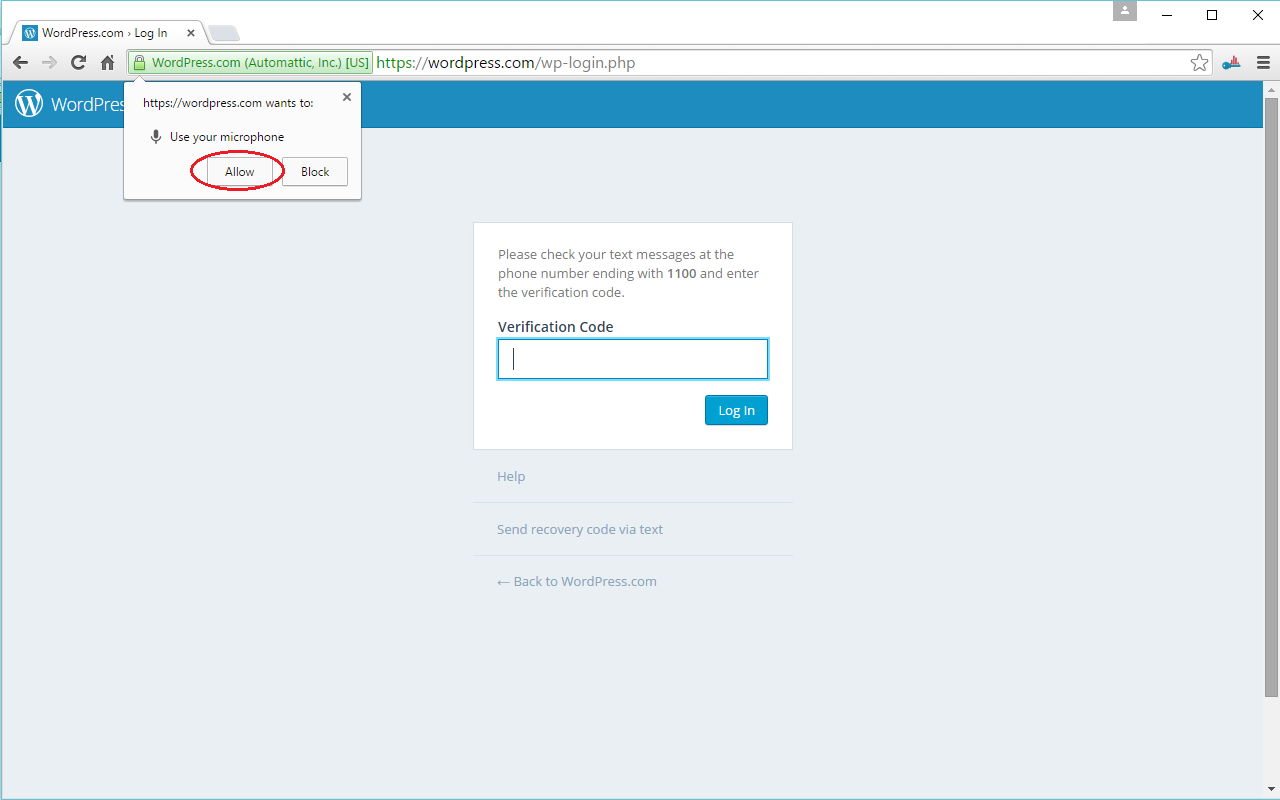Click the 'Use your microphone' text
This screenshot has height=800, width=1280.
point(227,137)
